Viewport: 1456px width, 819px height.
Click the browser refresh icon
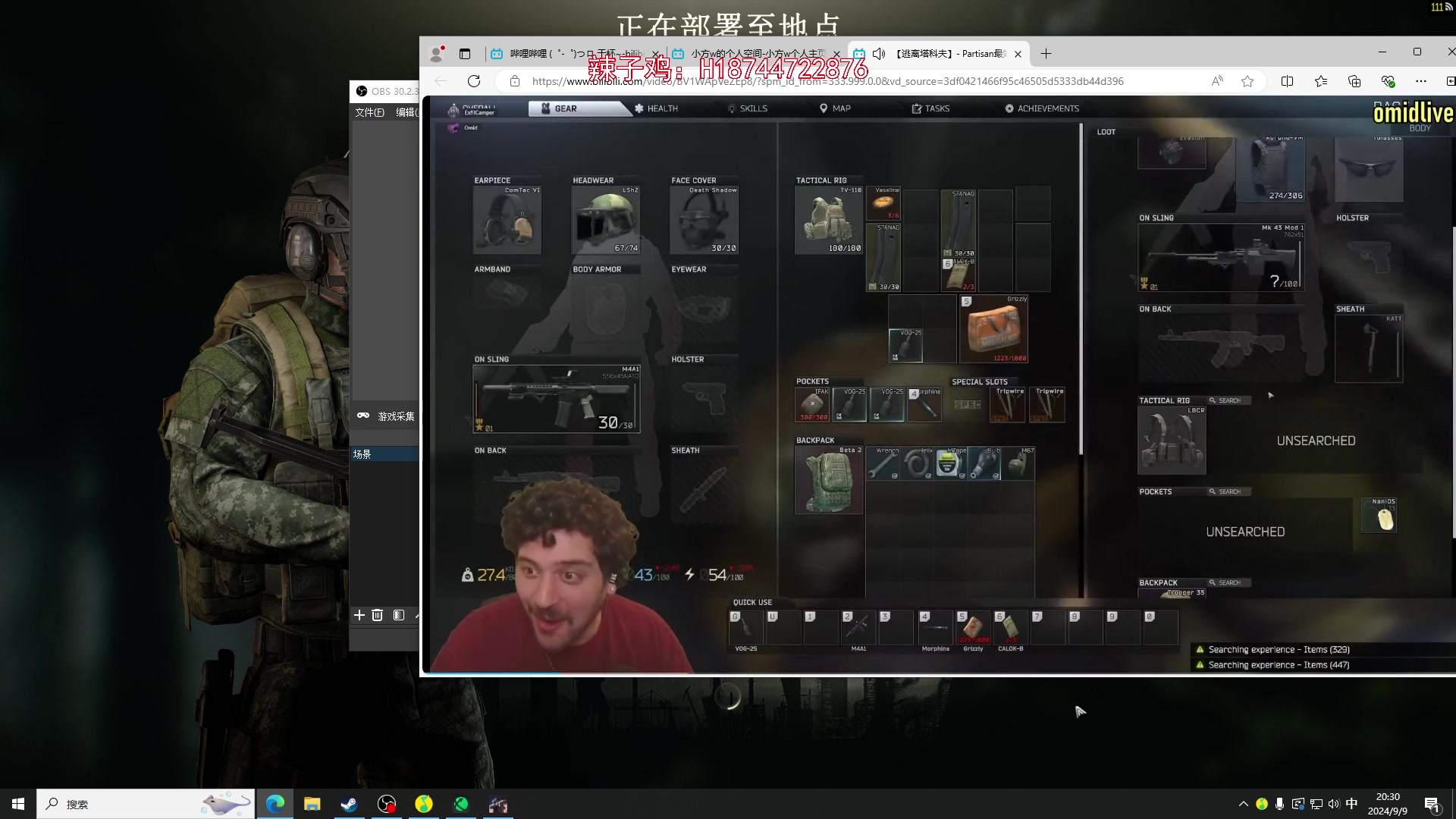(474, 81)
